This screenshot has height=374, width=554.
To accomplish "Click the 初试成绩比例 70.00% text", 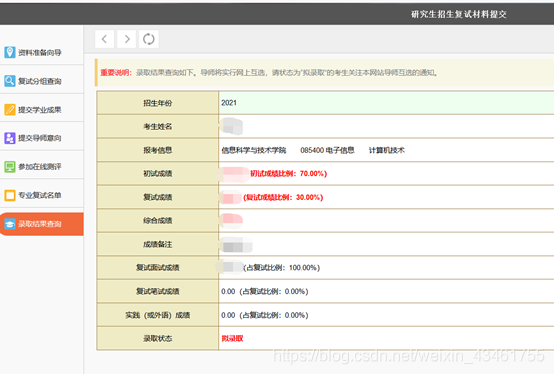I will (289, 173).
